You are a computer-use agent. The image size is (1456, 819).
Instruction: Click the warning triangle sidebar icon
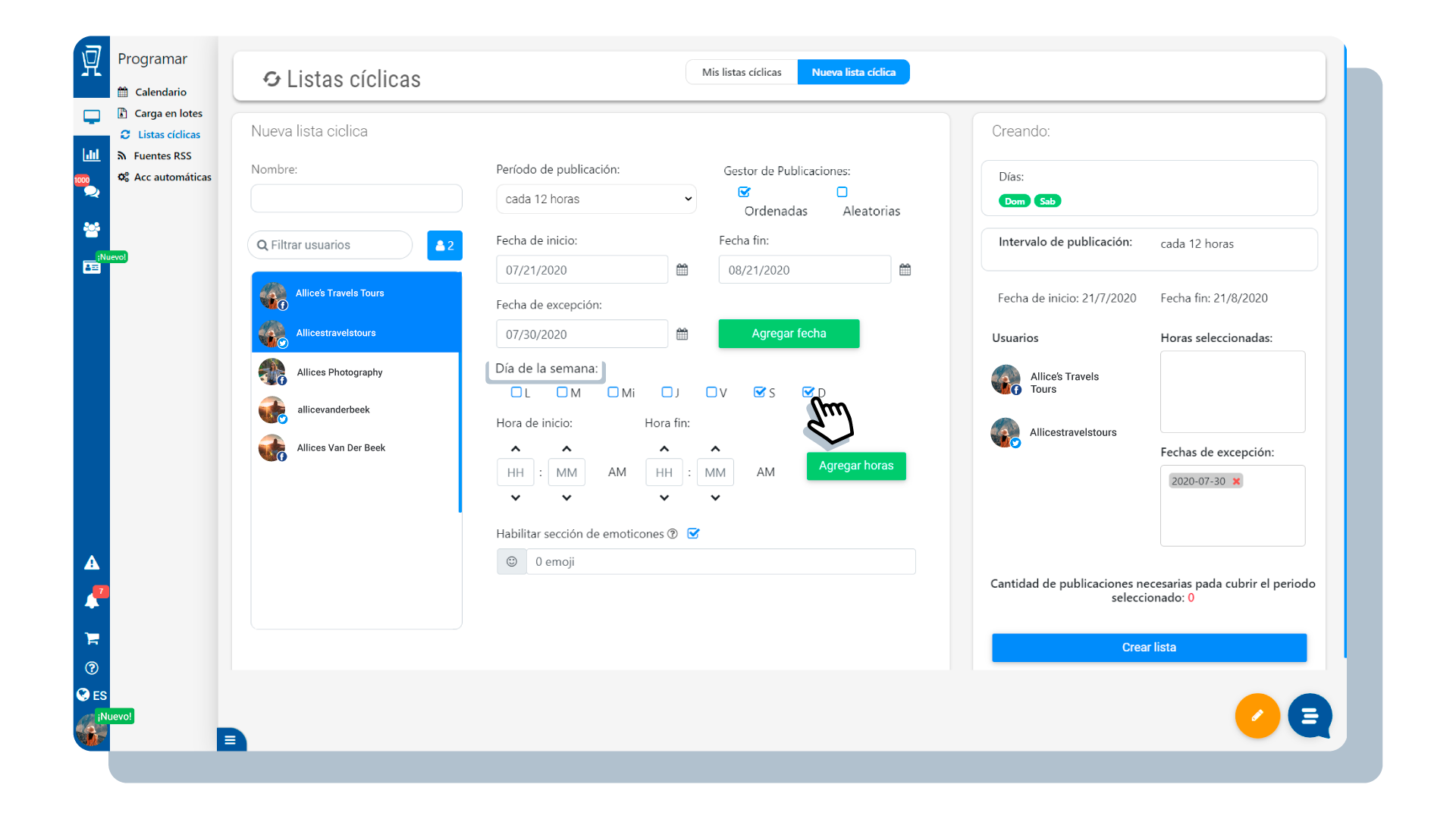[92, 563]
